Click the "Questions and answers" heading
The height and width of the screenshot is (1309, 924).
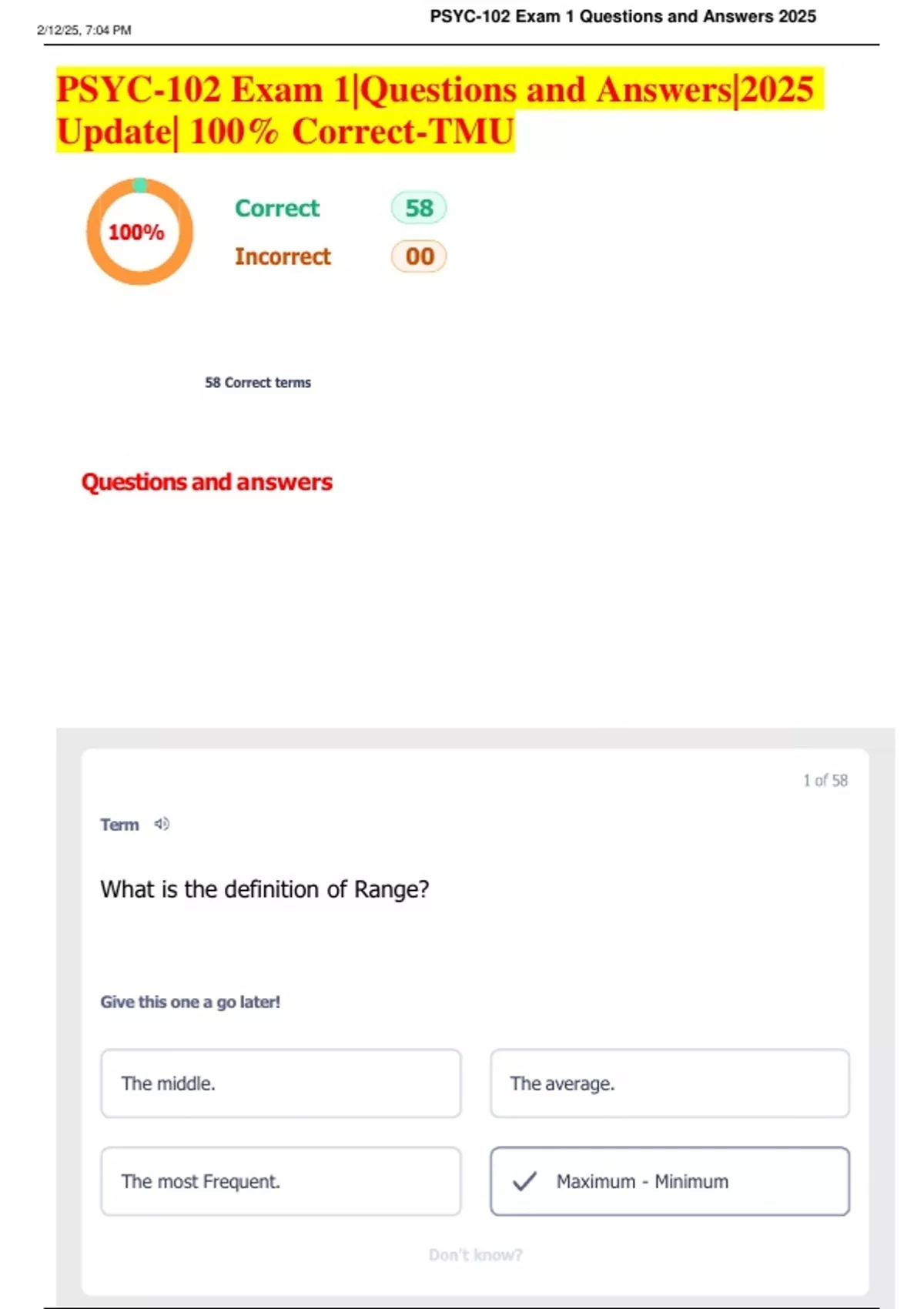(207, 482)
